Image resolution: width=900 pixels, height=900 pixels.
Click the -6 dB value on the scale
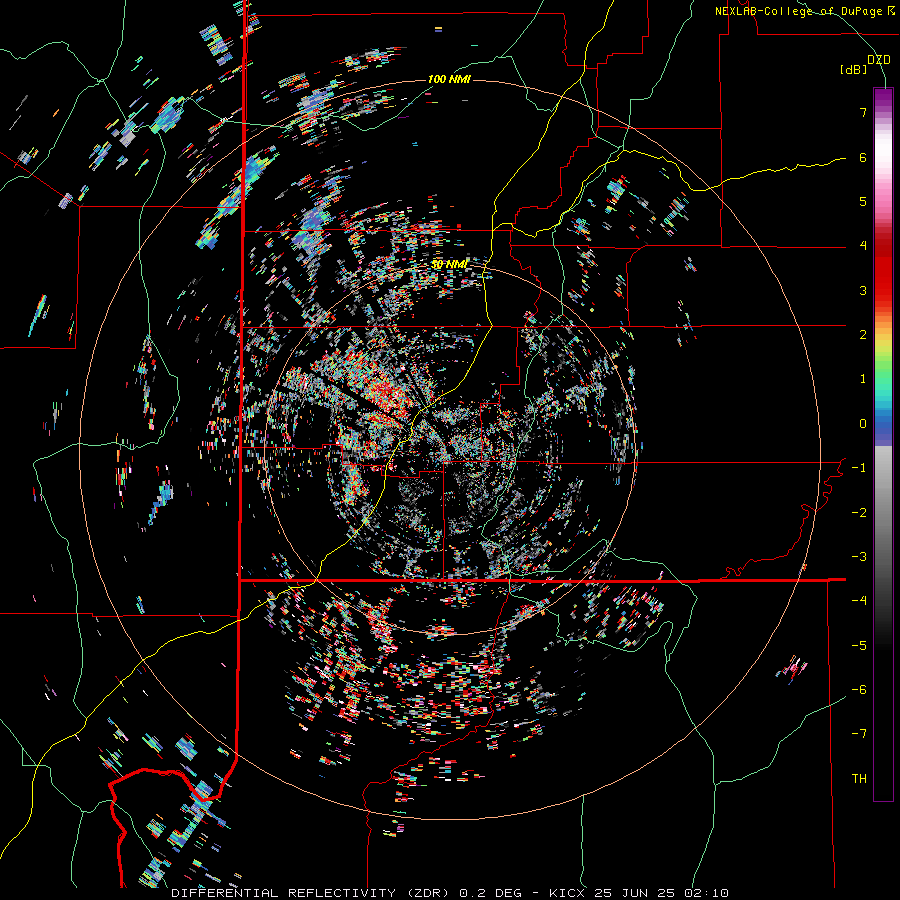coord(859,690)
